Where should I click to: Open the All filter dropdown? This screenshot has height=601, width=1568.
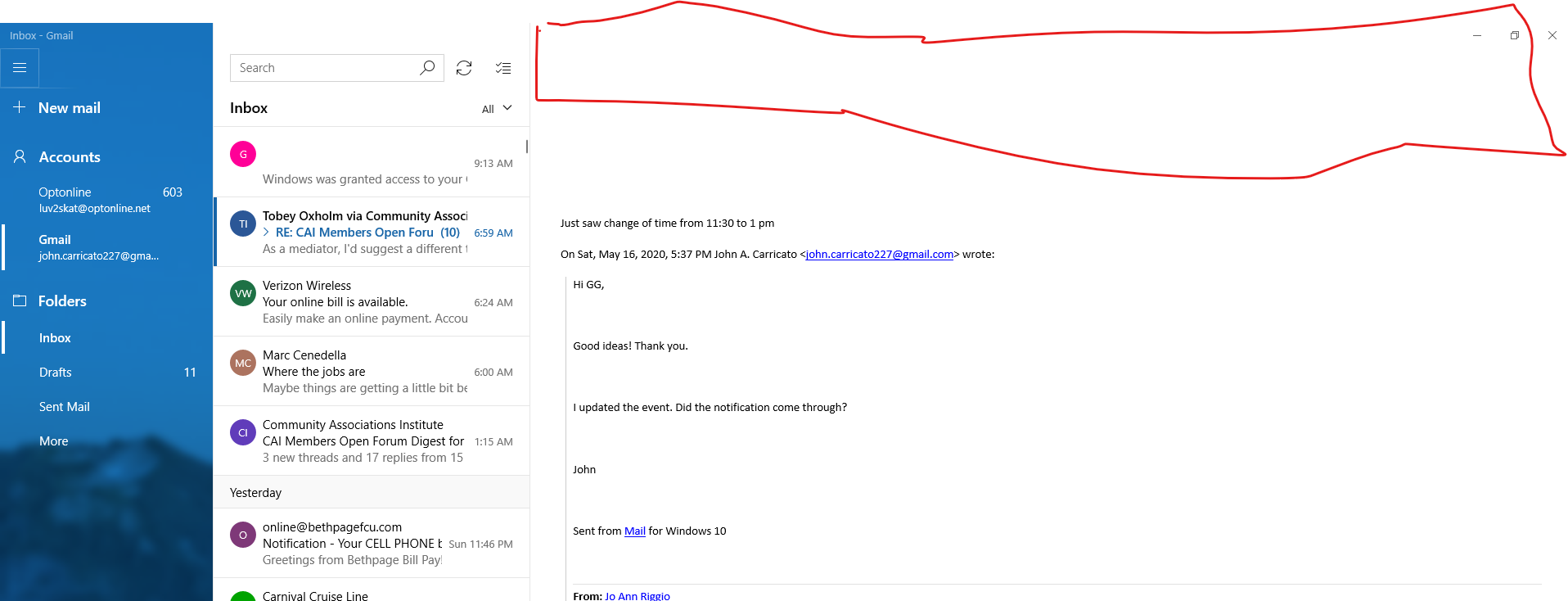497,108
